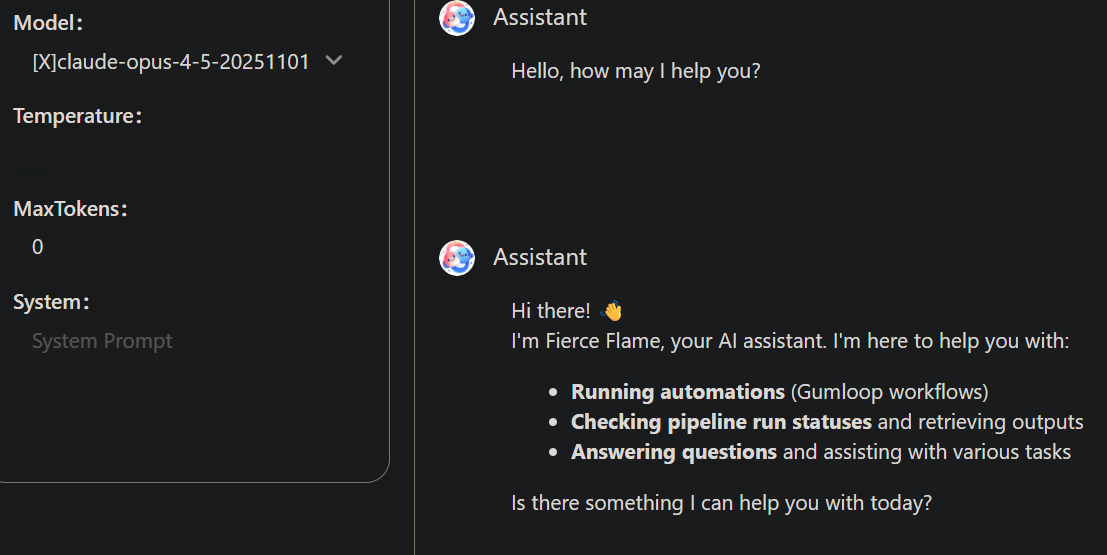Click the System label
Image resolution: width=1107 pixels, height=555 pixels.
[x=52, y=302]
